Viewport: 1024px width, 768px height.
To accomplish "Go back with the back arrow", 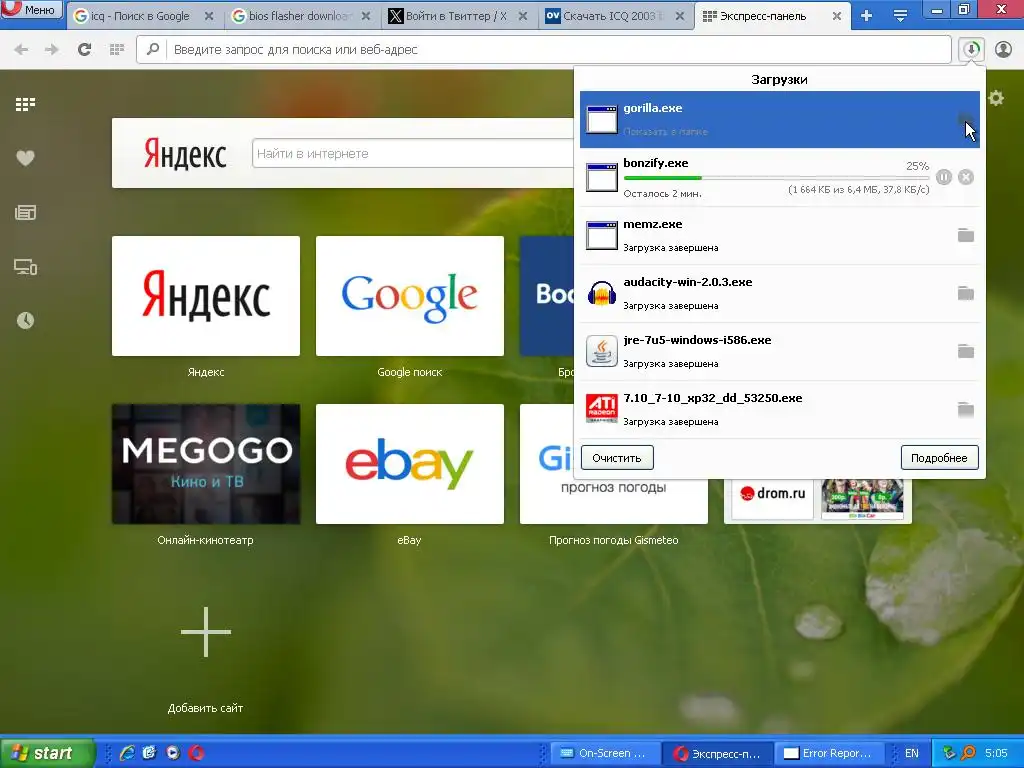I will pyautogui.click(x=21, y=50).
